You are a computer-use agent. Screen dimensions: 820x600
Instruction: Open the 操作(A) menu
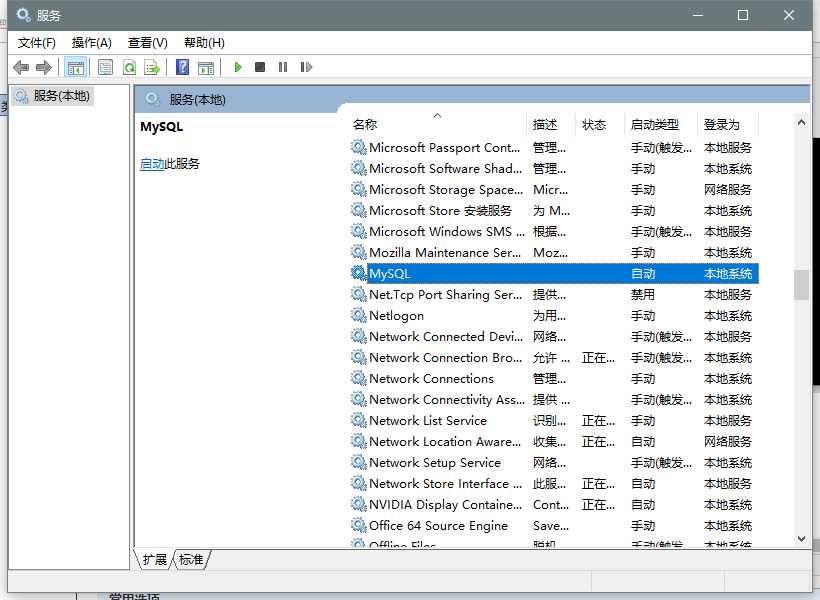click(92, 43)
